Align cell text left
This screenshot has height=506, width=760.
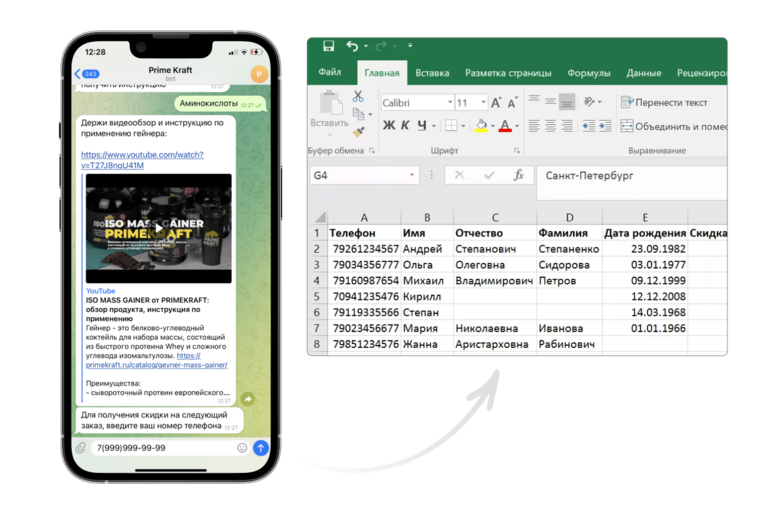click(x=534, y=126)
